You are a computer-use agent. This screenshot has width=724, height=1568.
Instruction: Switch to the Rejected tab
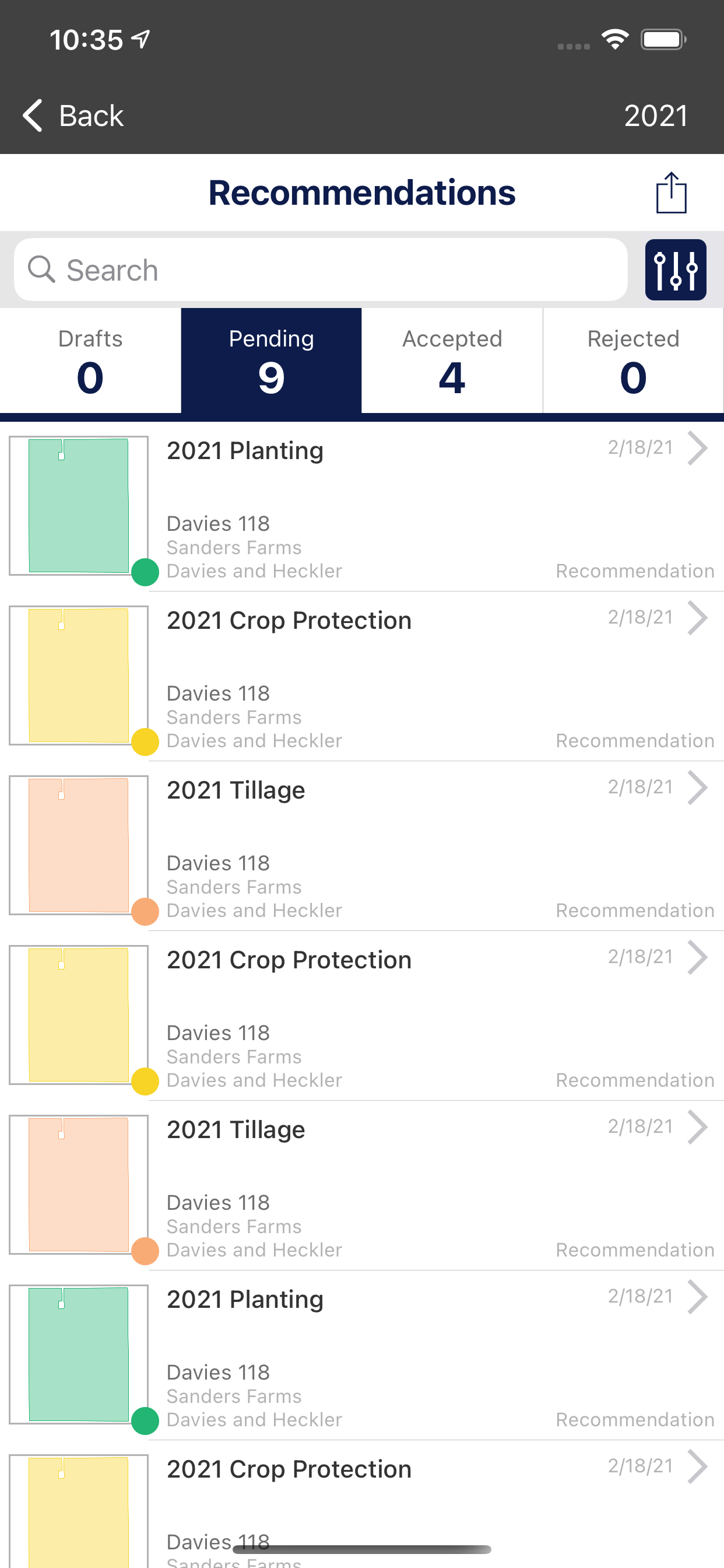pos(632,360)
